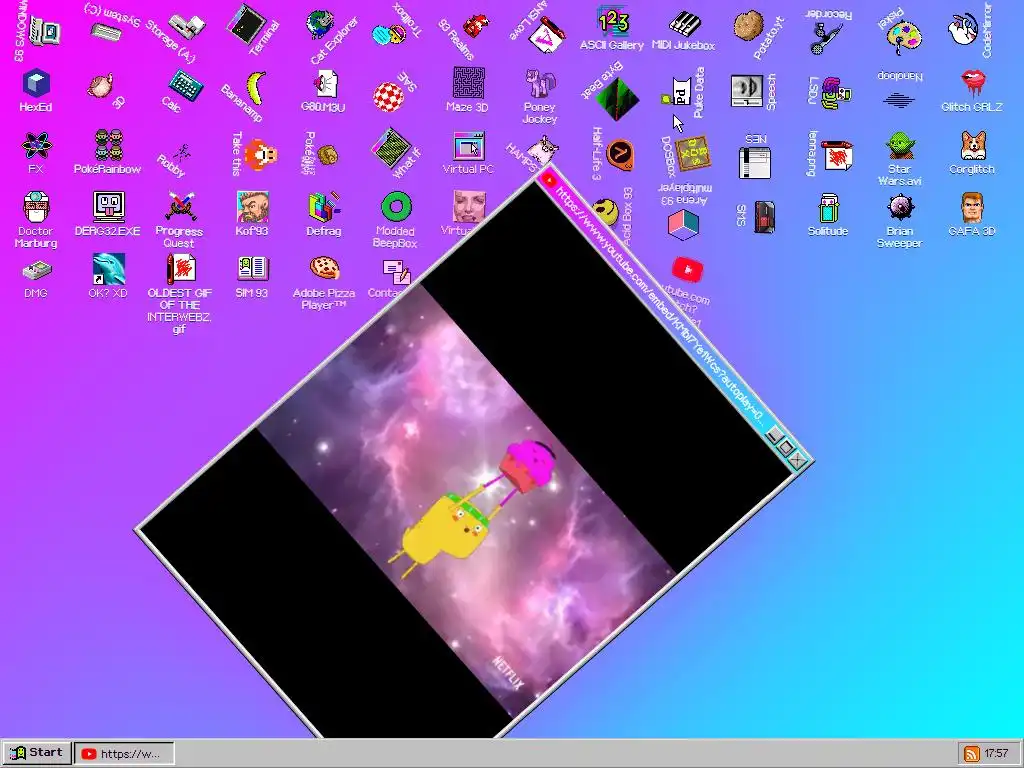
Task: Open OLDEST GIF OF THE INTERWEBZ.gif
Action: coord(180,268)
